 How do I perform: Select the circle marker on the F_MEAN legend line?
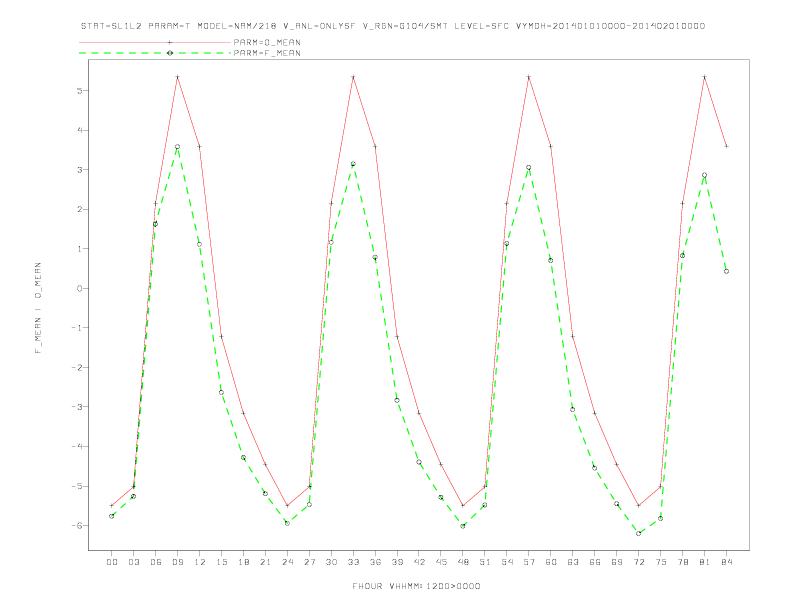[x=170, y=53]
